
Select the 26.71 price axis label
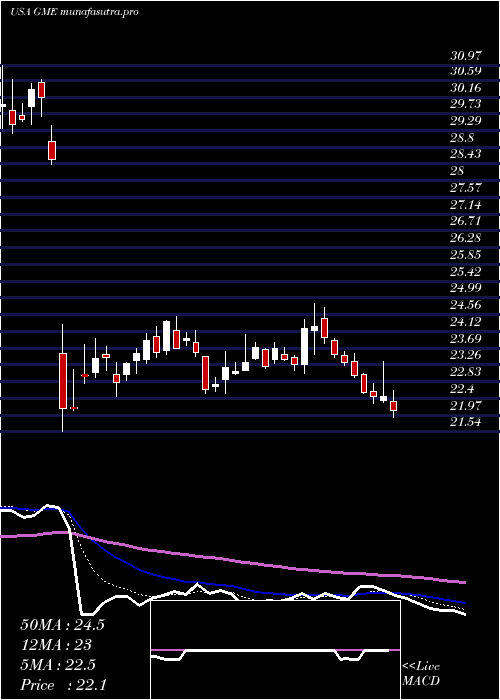(x=466, y=221)
